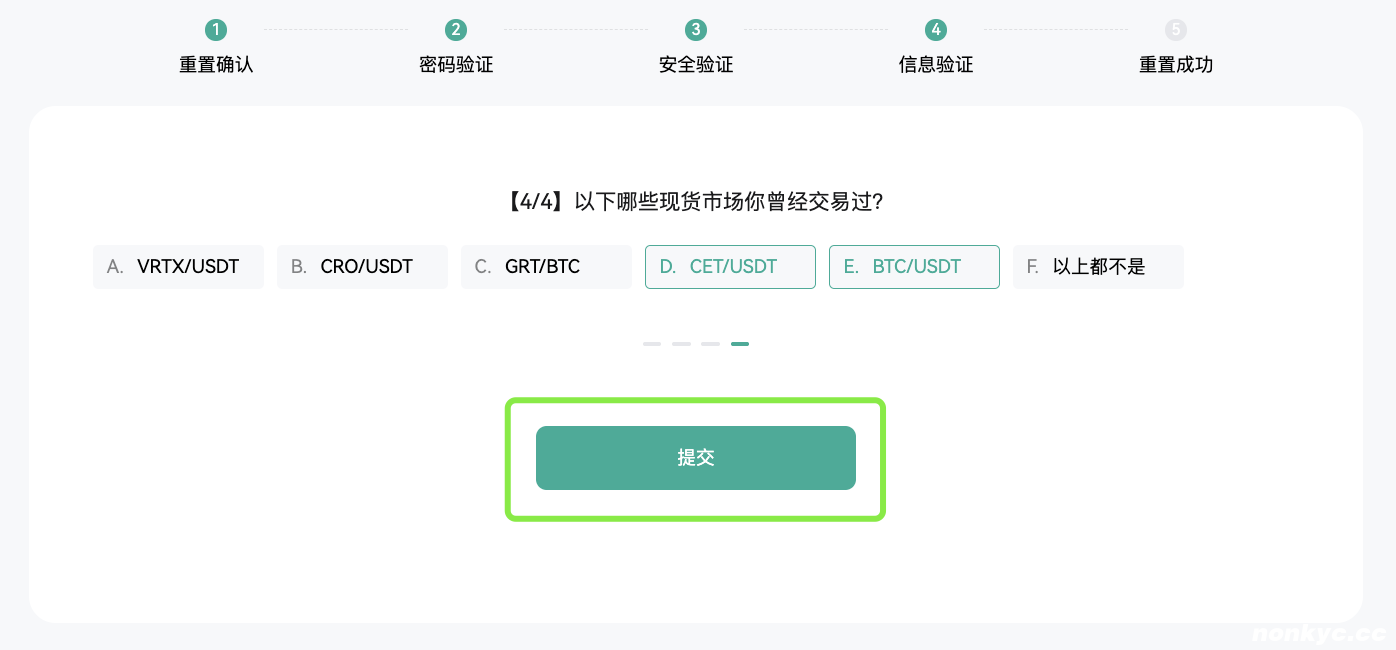This screenshot has width=1396, height=650.
Task: Click the step 2 密码验证 circle icon
Action: coord(456,30)
